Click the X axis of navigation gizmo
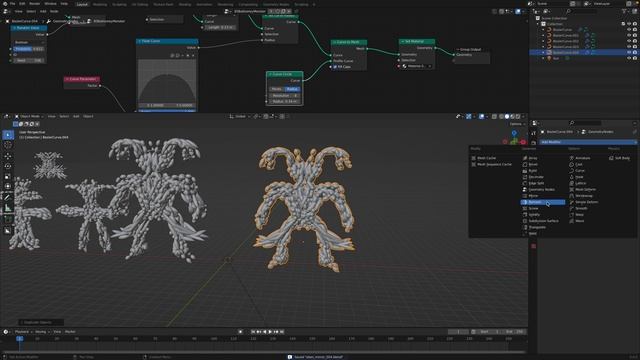640x360 pixels. tap(523, 142)
